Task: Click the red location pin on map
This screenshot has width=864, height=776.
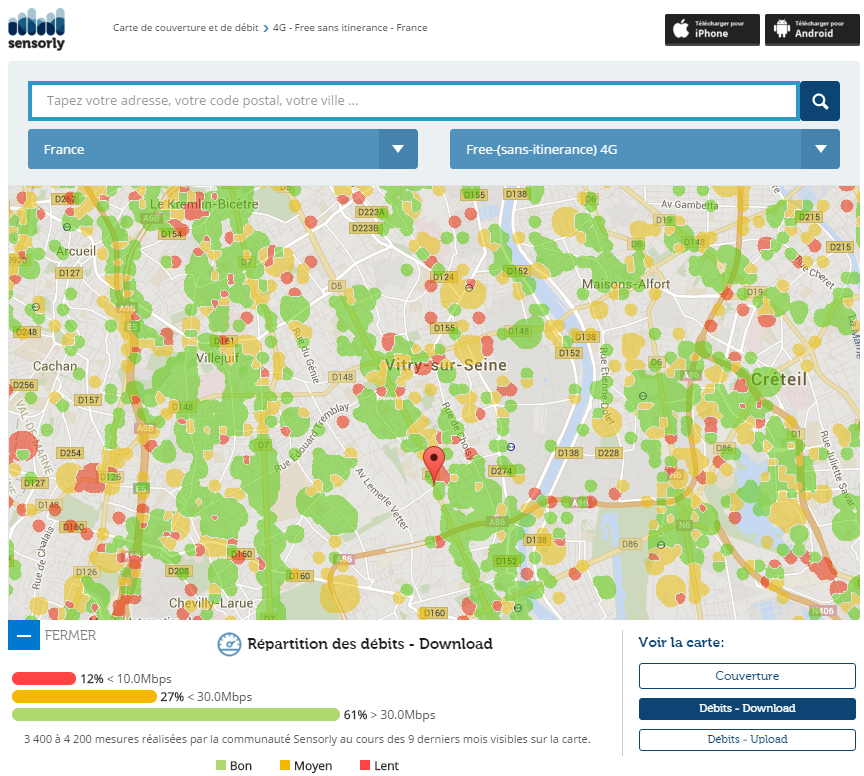Action: 434,465
